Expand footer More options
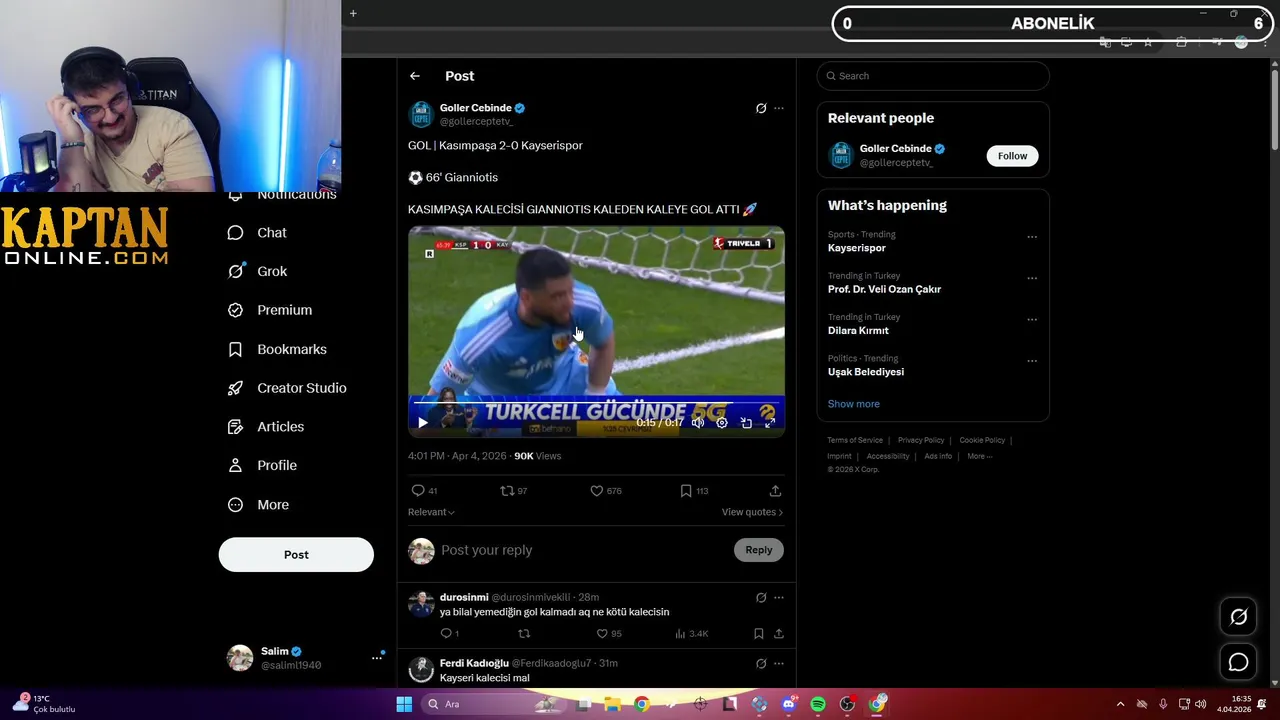This screenshot has height=720, width=1280. click(979, 456)
